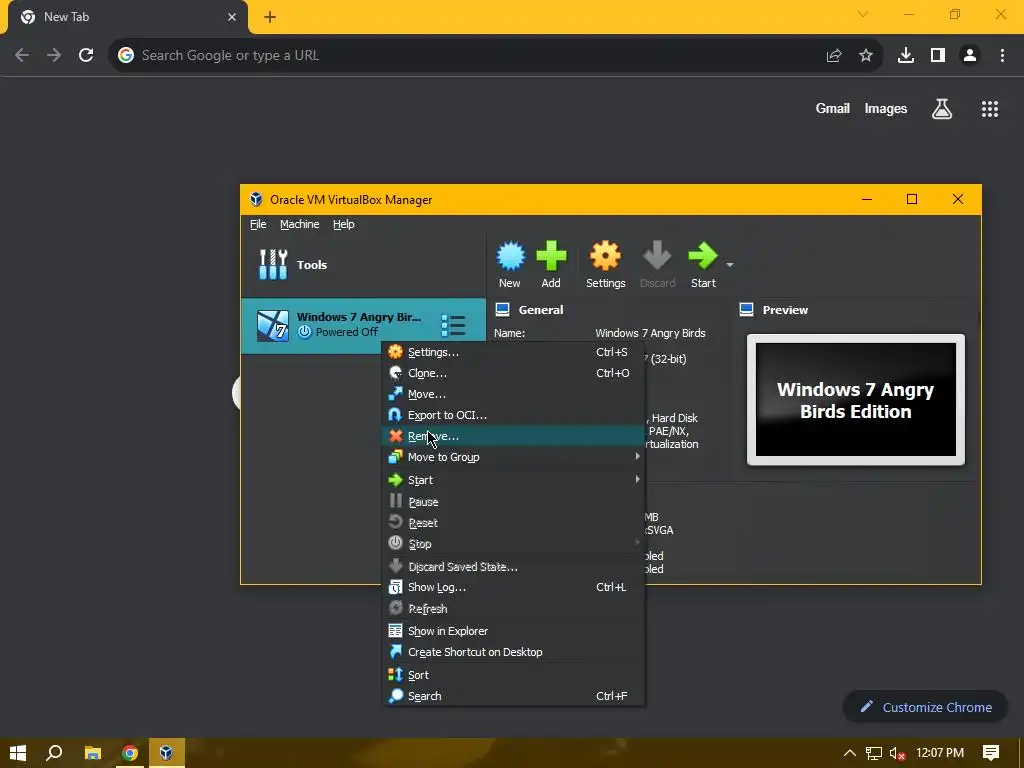
Task: Choose Show in Explorer entry
Action: pos(513,631)
